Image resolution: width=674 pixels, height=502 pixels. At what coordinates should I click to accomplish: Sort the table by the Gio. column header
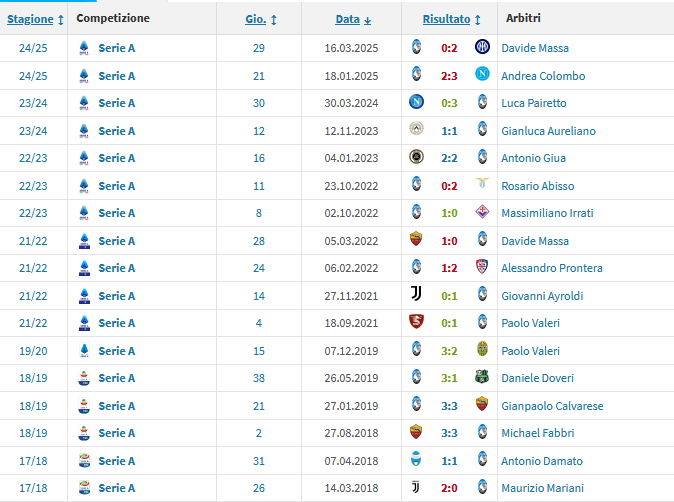point(256,19)
